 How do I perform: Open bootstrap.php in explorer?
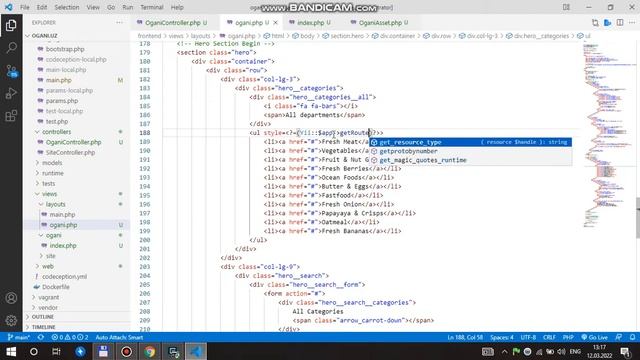[65, 49]
